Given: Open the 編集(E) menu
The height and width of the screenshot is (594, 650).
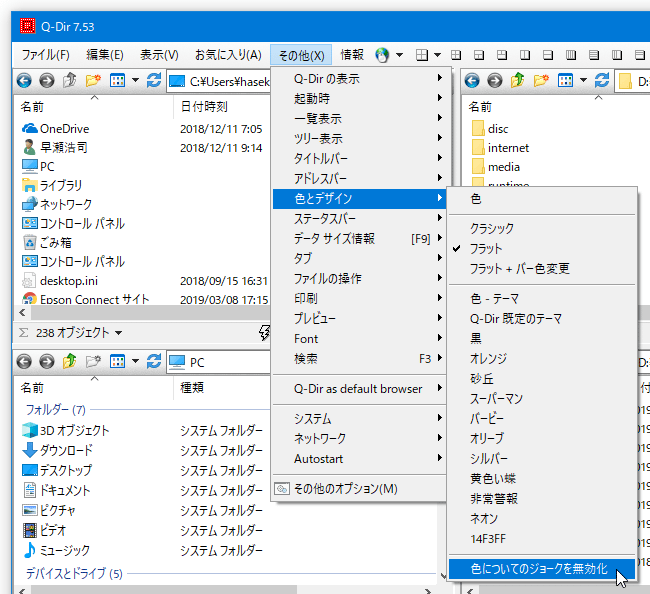Looking at the screenshot, I should tap(104, 55).
